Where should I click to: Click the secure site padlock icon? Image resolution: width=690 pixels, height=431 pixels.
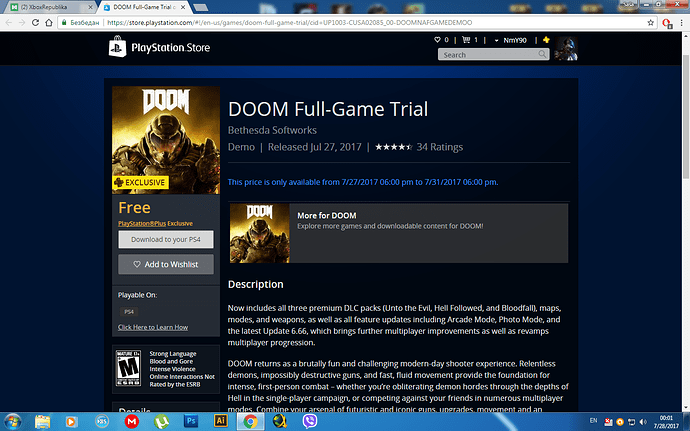coord(64,22)
